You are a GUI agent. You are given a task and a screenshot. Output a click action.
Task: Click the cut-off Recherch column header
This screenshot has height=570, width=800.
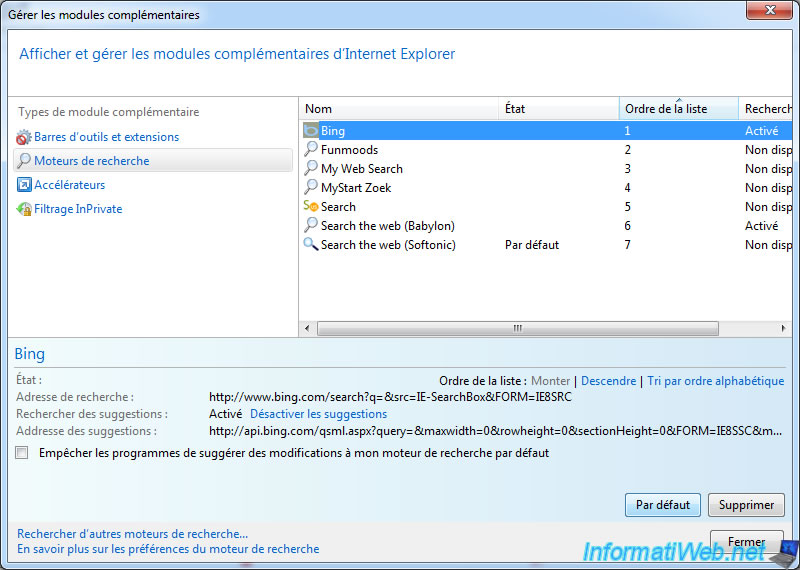(765, 109)
